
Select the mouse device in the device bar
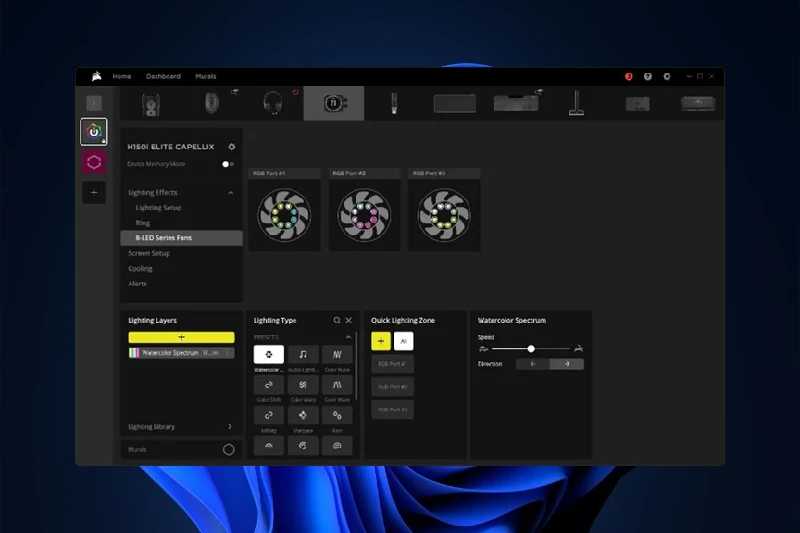click(x=213, y=103)
